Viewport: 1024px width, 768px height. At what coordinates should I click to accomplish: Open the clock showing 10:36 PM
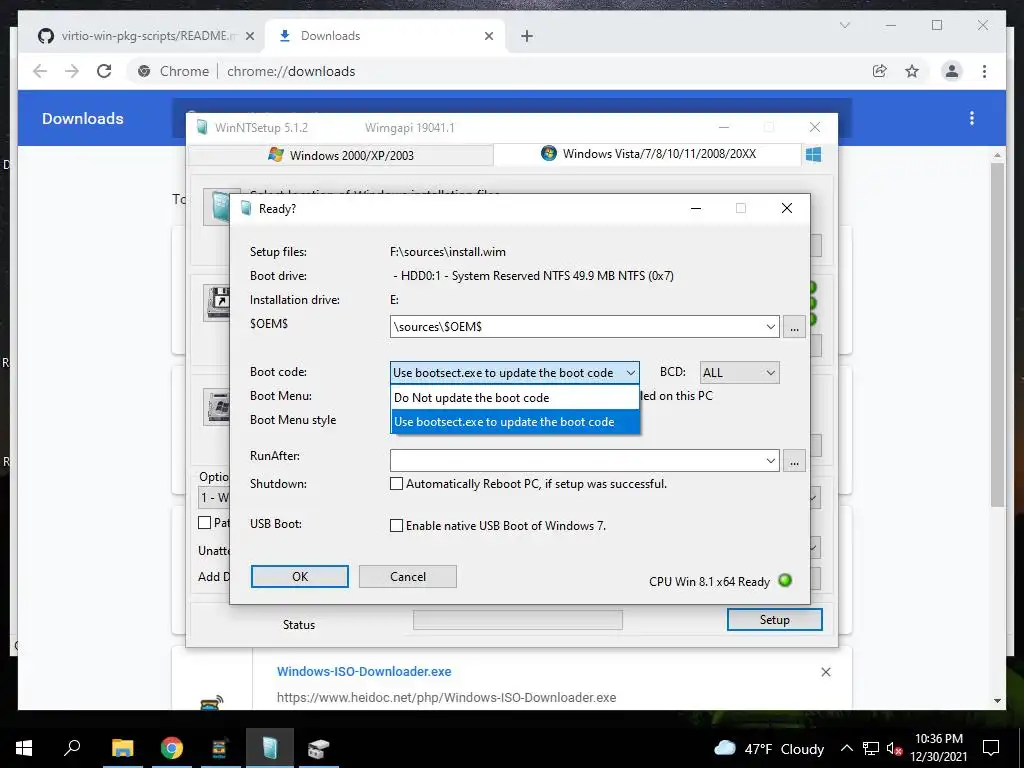(x=938, y=748)
